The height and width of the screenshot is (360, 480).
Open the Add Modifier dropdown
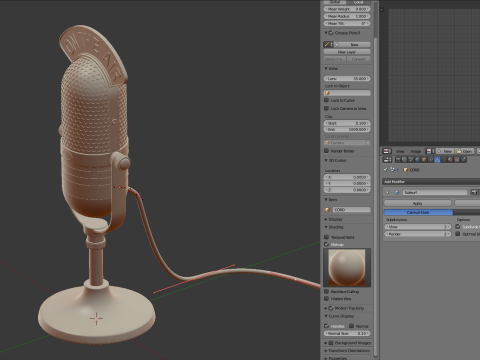431,182
